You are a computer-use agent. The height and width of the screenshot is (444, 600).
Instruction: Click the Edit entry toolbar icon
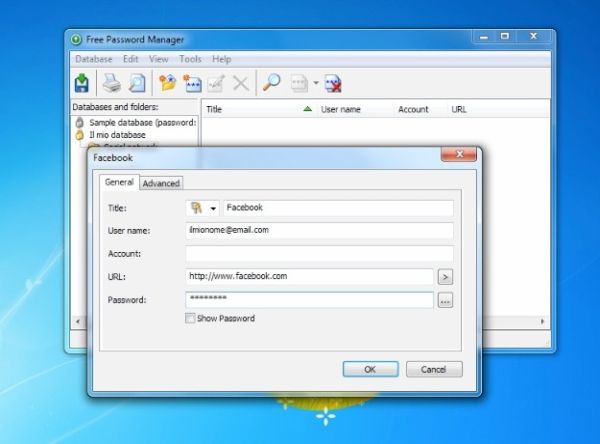pos(216,83)
